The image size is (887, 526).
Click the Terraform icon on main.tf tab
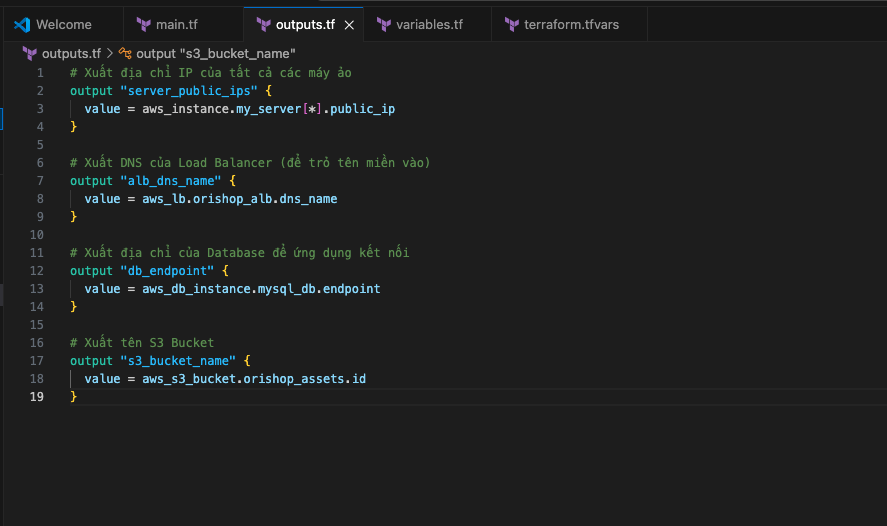pyautogui.click(x=144, y=24)
